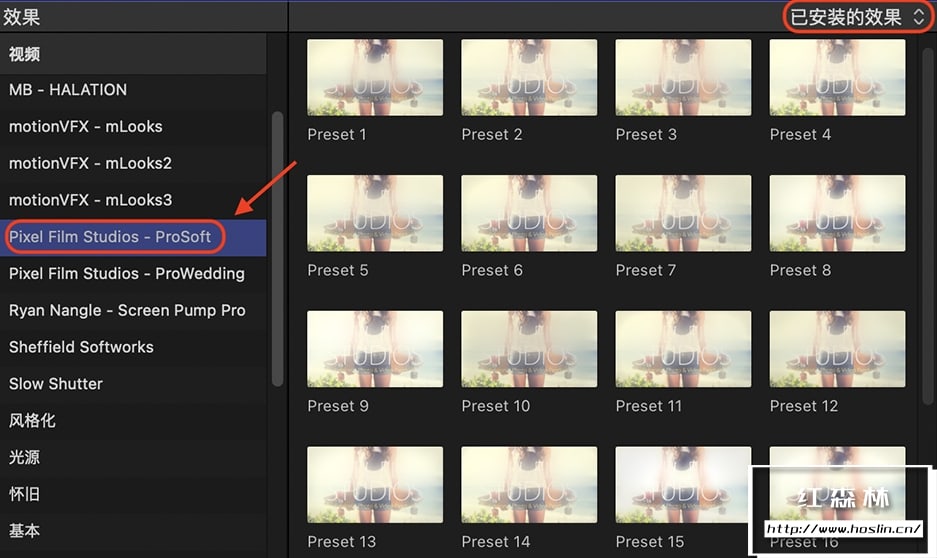
Task: Click the effects category list scrollbar
Action: click(x=277, y=249)
